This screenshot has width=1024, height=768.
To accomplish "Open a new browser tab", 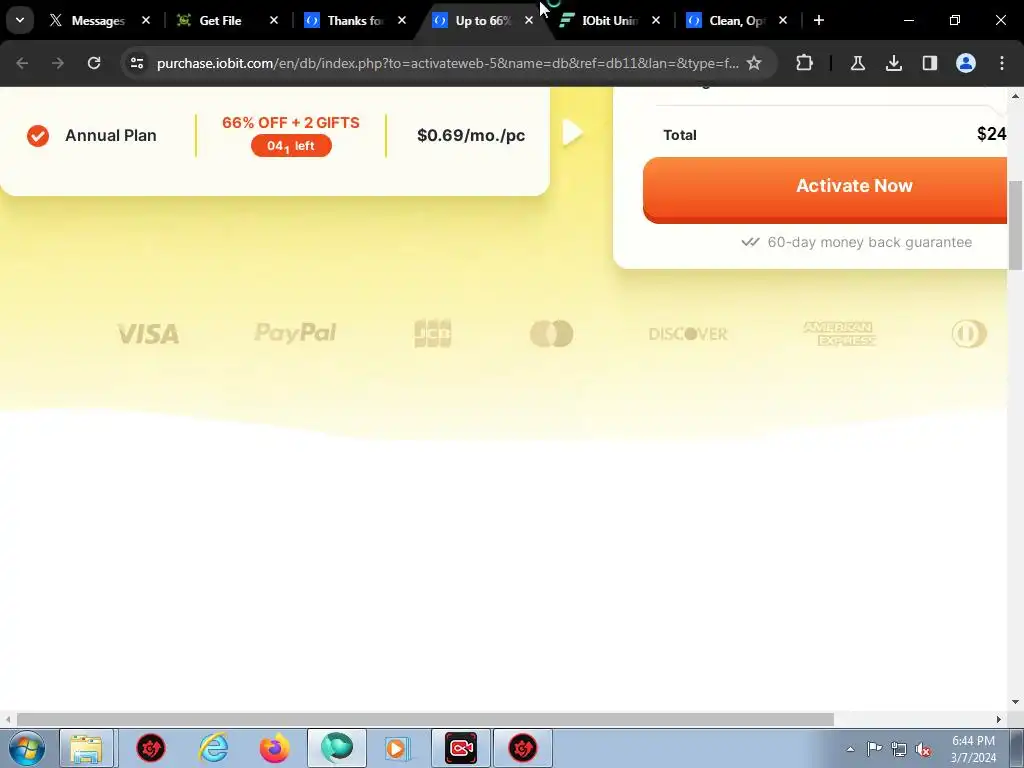I will (x=819, y=20).
